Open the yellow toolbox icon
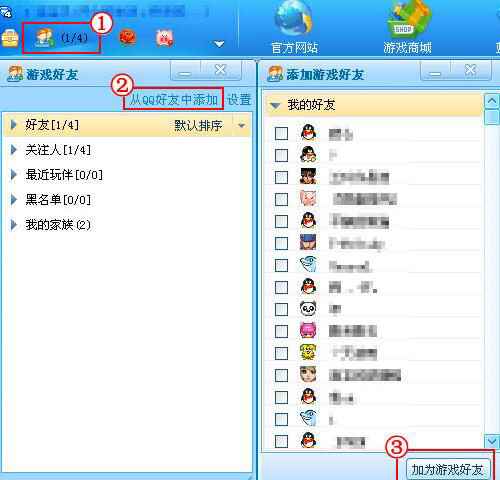Image resolution: width=500 pixels, height=480 pixels. tap(10, 38)
